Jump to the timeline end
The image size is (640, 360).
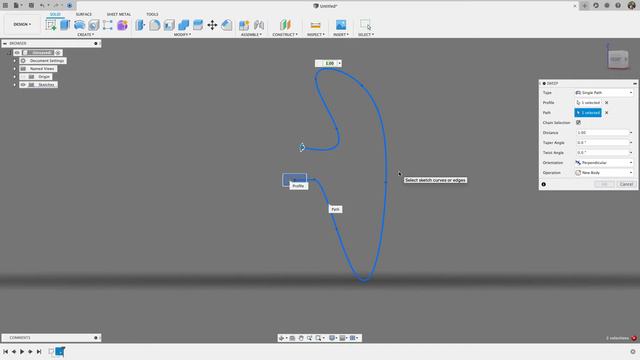pyautogui.click(x=39, y=351)
